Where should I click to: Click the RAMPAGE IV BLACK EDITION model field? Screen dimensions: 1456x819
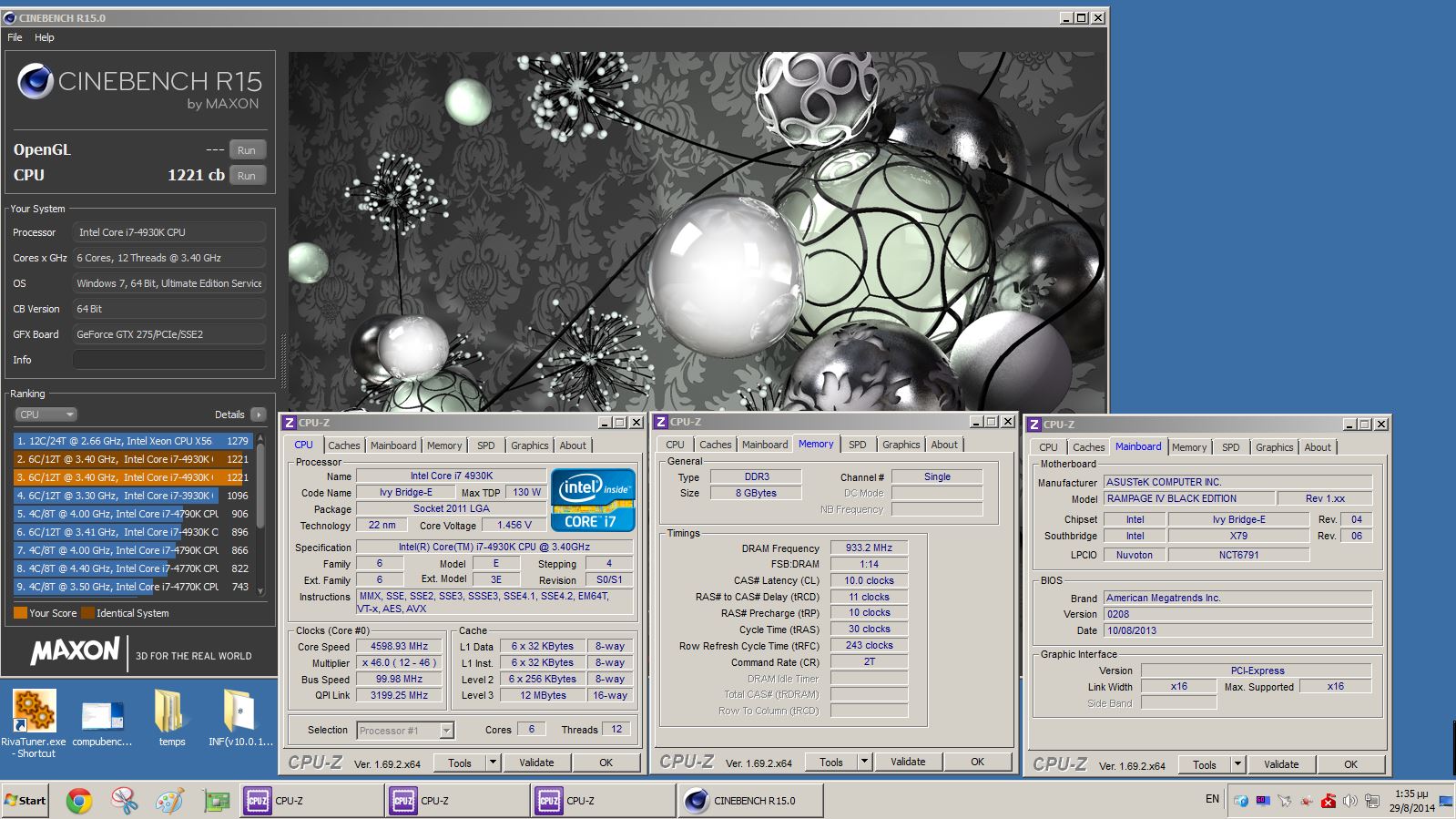1188,498
